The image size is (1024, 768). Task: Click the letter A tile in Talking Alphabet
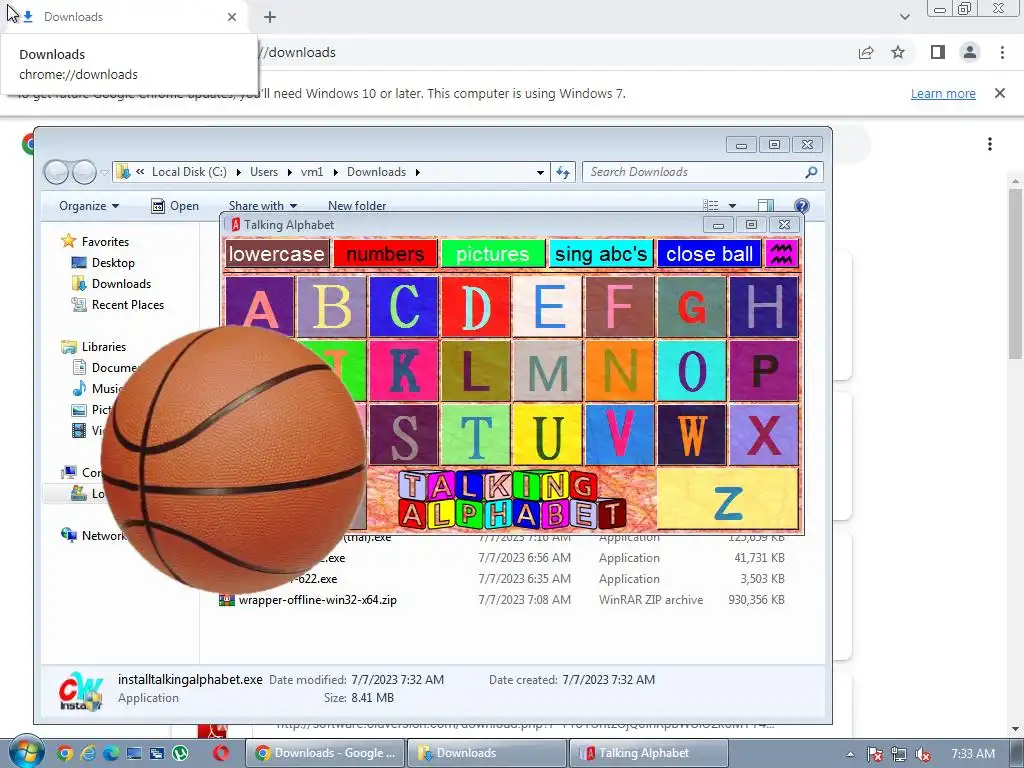click(x=259, y=306)
